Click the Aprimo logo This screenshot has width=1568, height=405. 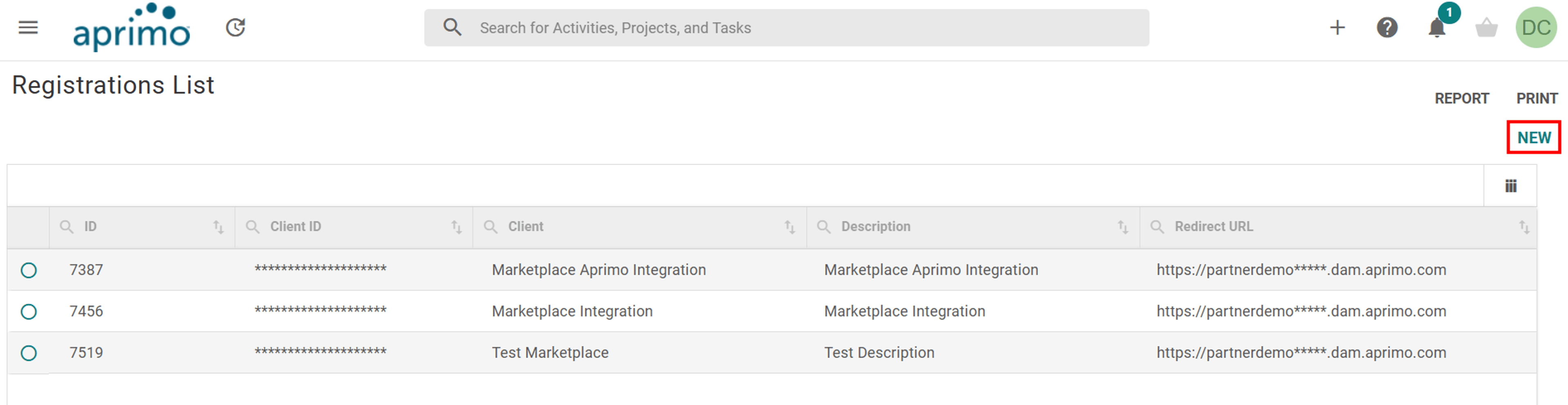pyautogui.click(x=131, y=27)
